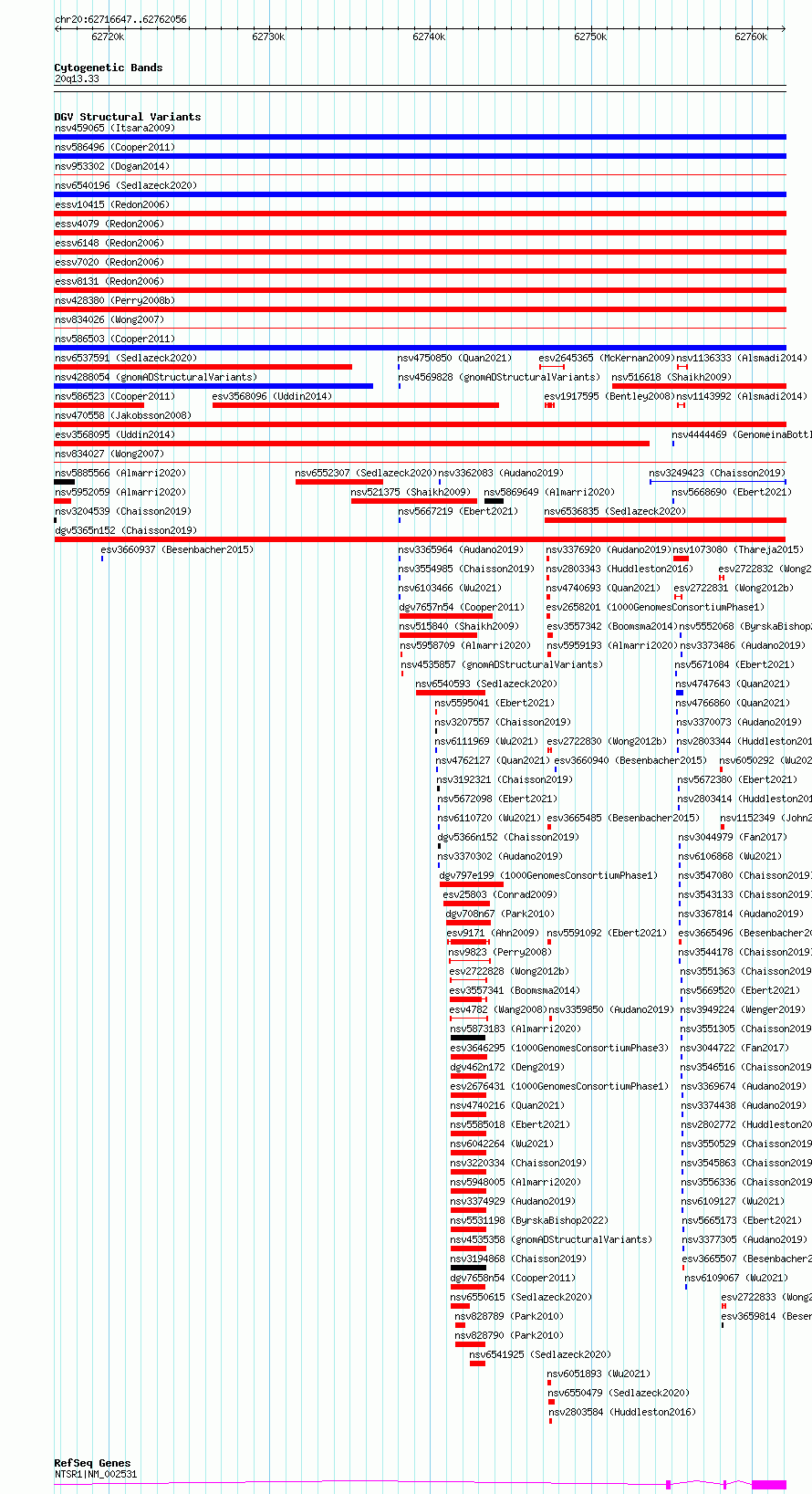Select the chr20:62716647..62762056 region label
Viewport: 812px width, 1494px height.
pyautogui.click(x=120, y=19)
